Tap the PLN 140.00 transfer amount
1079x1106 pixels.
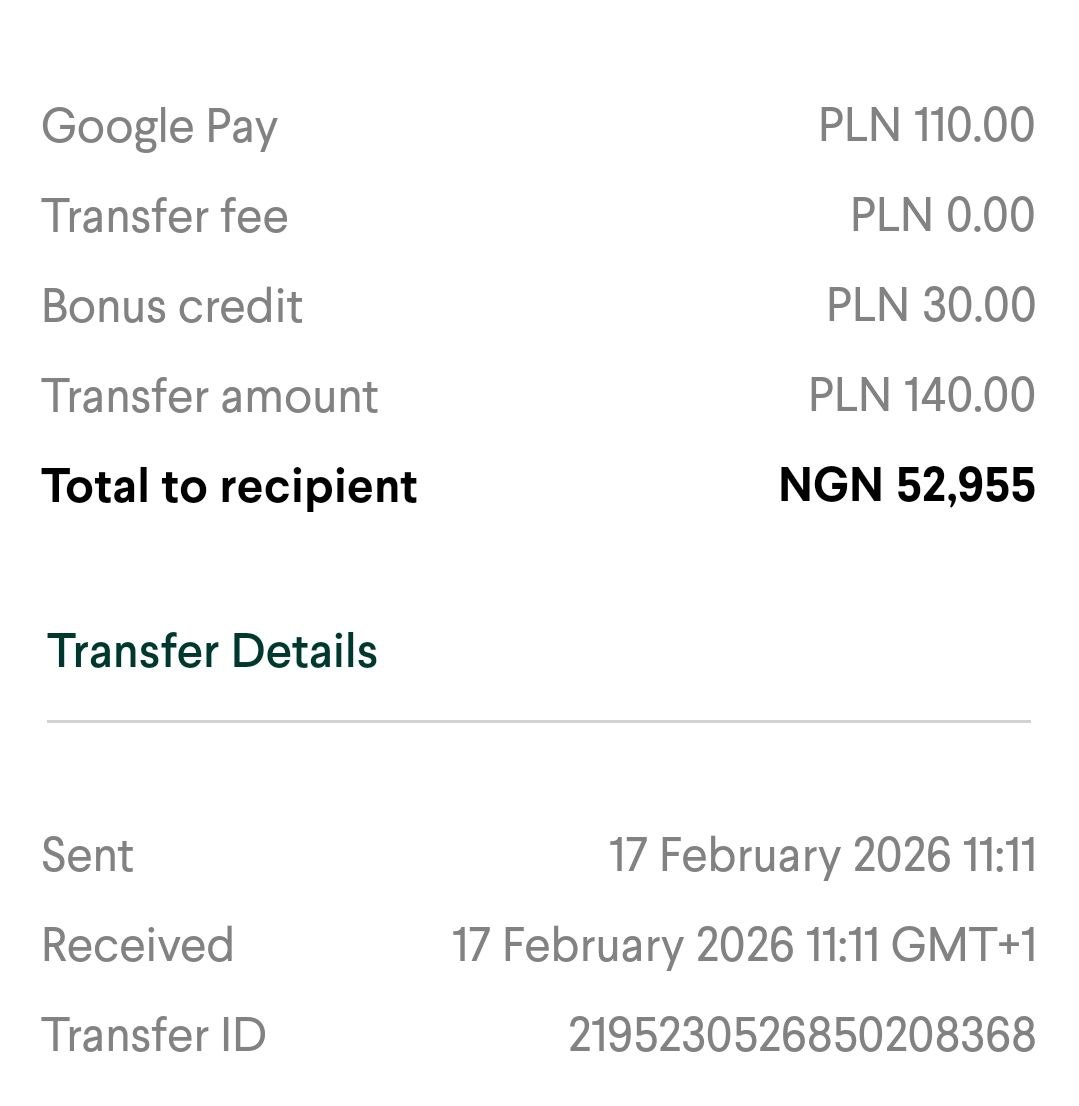point(921,395)
